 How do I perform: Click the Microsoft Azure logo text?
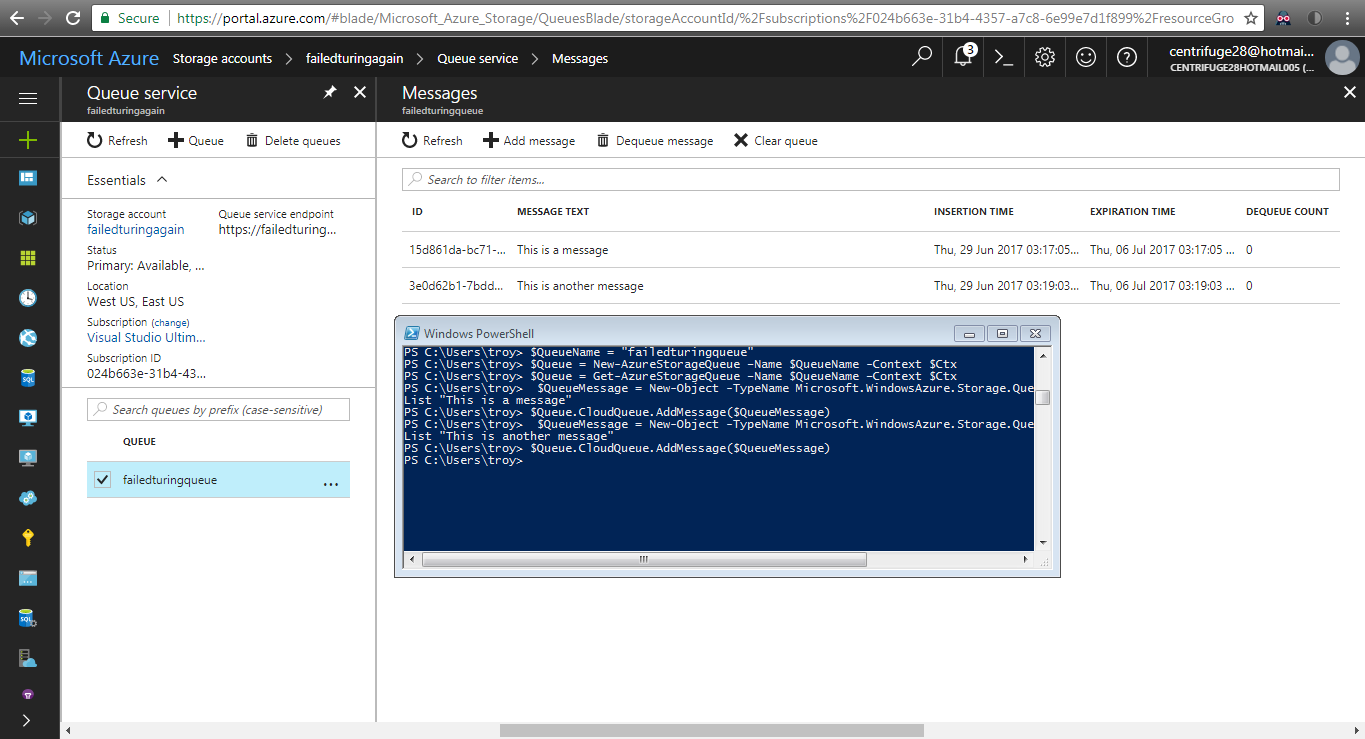pyautogui.click(x=89, y=58)
